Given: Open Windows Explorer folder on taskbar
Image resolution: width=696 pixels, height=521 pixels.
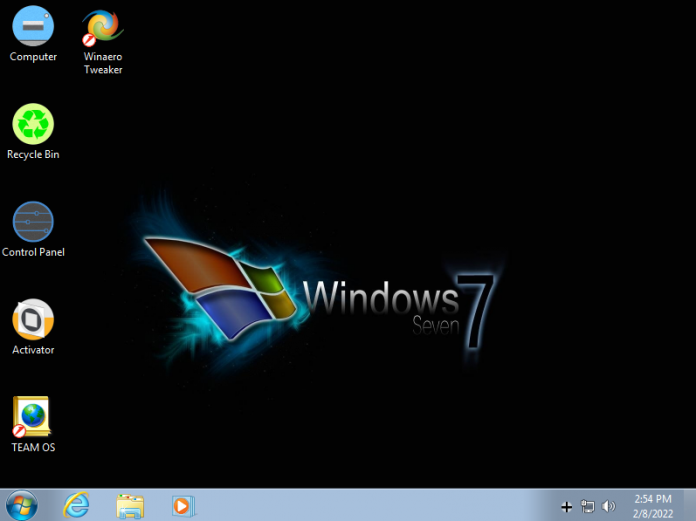Looking at the screenshot, I should point(130,506).
